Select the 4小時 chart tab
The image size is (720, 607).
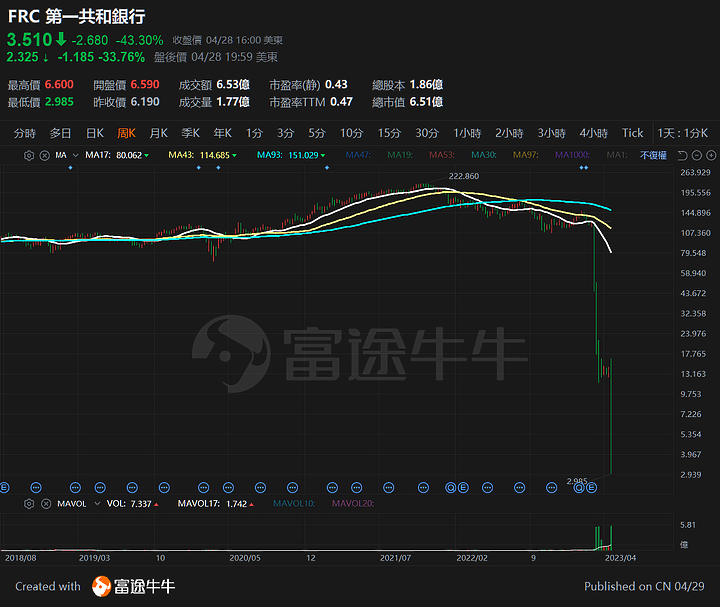click(594, 133)
